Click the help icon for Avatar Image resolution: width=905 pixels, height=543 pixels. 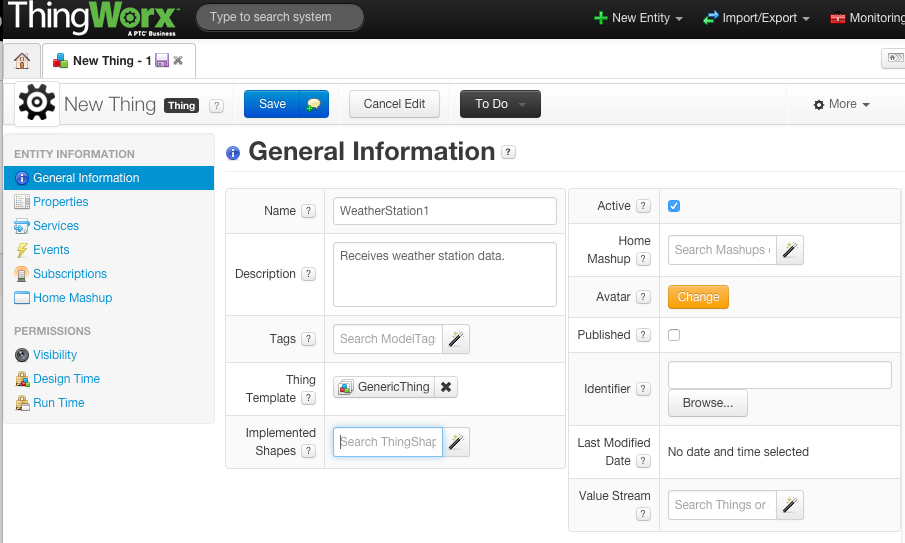pyautogui.click(x=643, y=297)
